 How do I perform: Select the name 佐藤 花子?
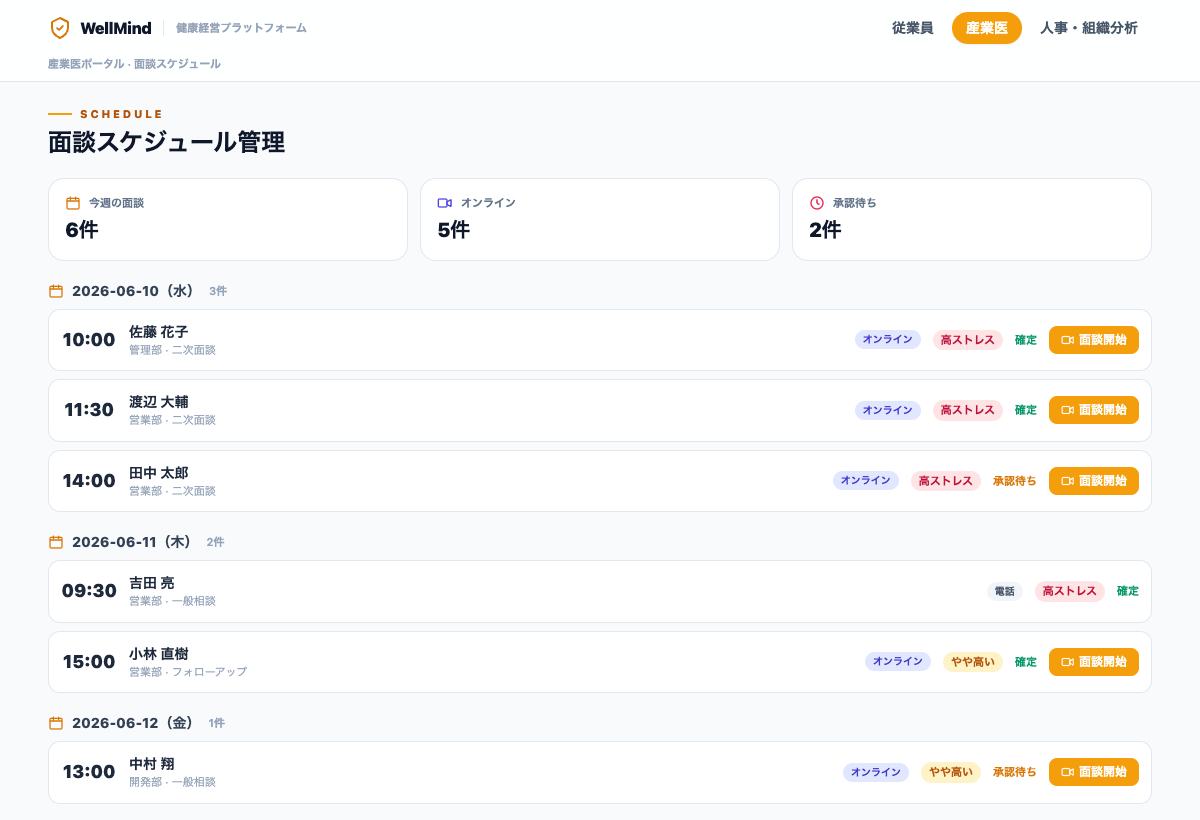click(158, 332)
